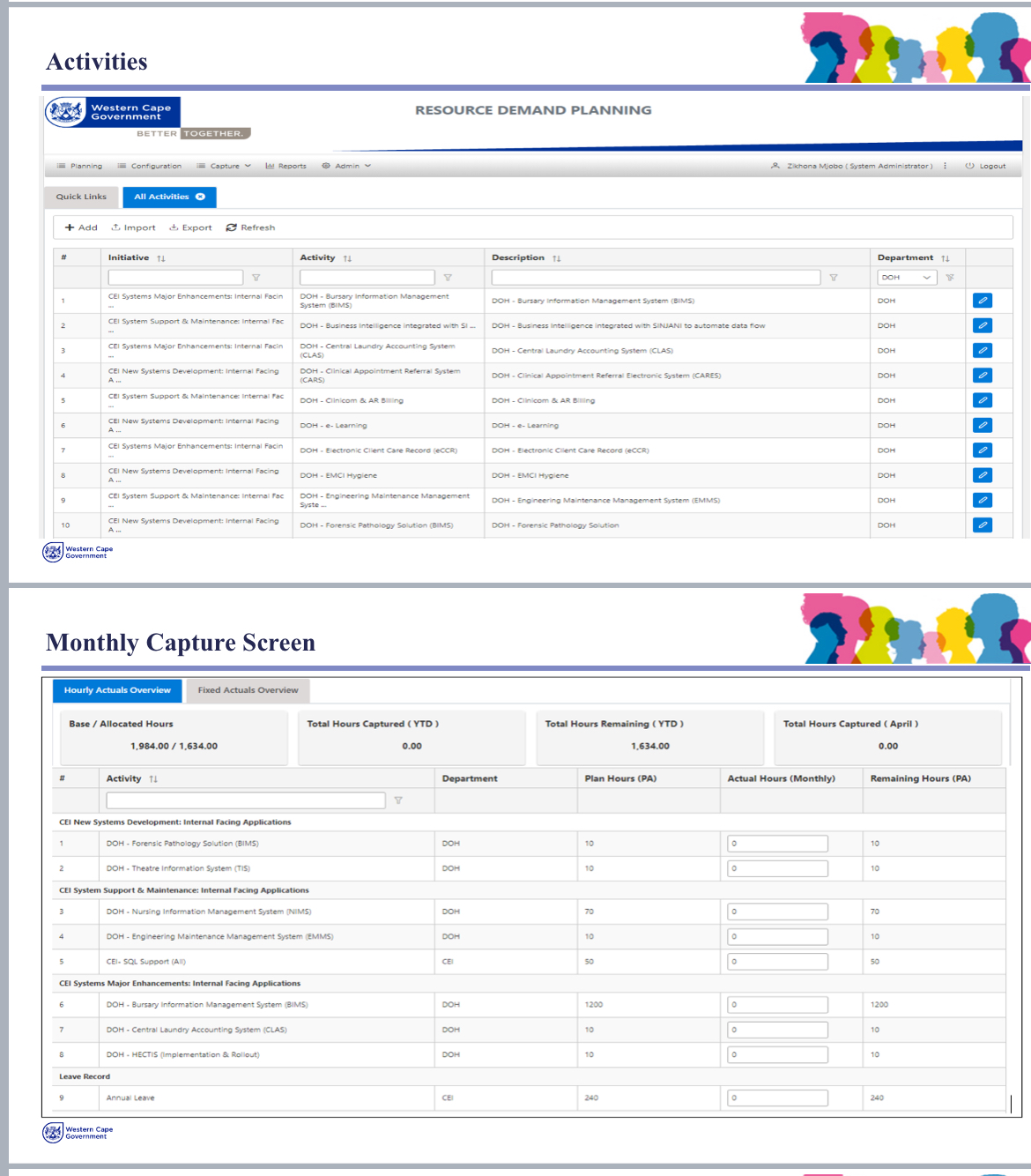Image resolution: width=1031 pixels, height=1176 pixels.
Task: Close the All Activities tab with x icon
Action: tap(201, 197)
